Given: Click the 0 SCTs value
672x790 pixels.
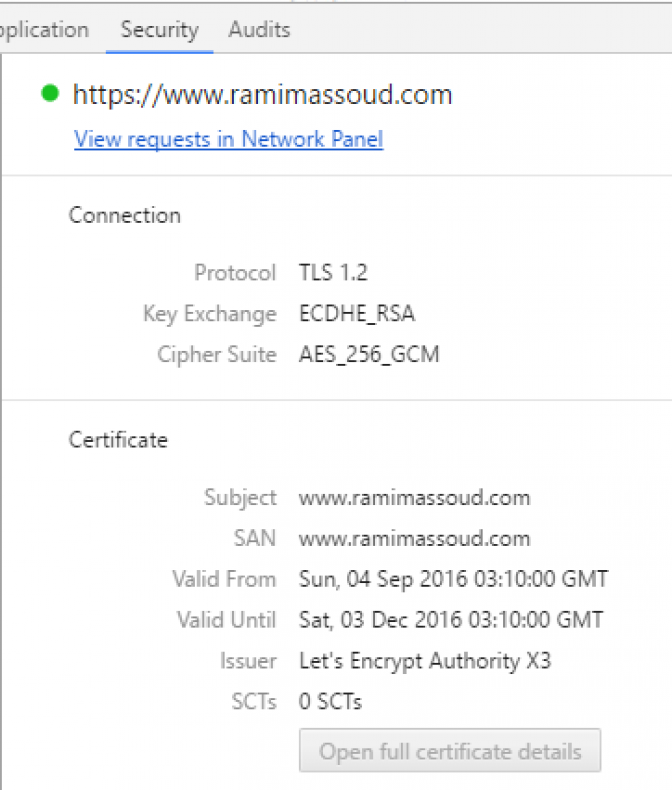Looking at the screenshot, I should click(x=330, y=701).
